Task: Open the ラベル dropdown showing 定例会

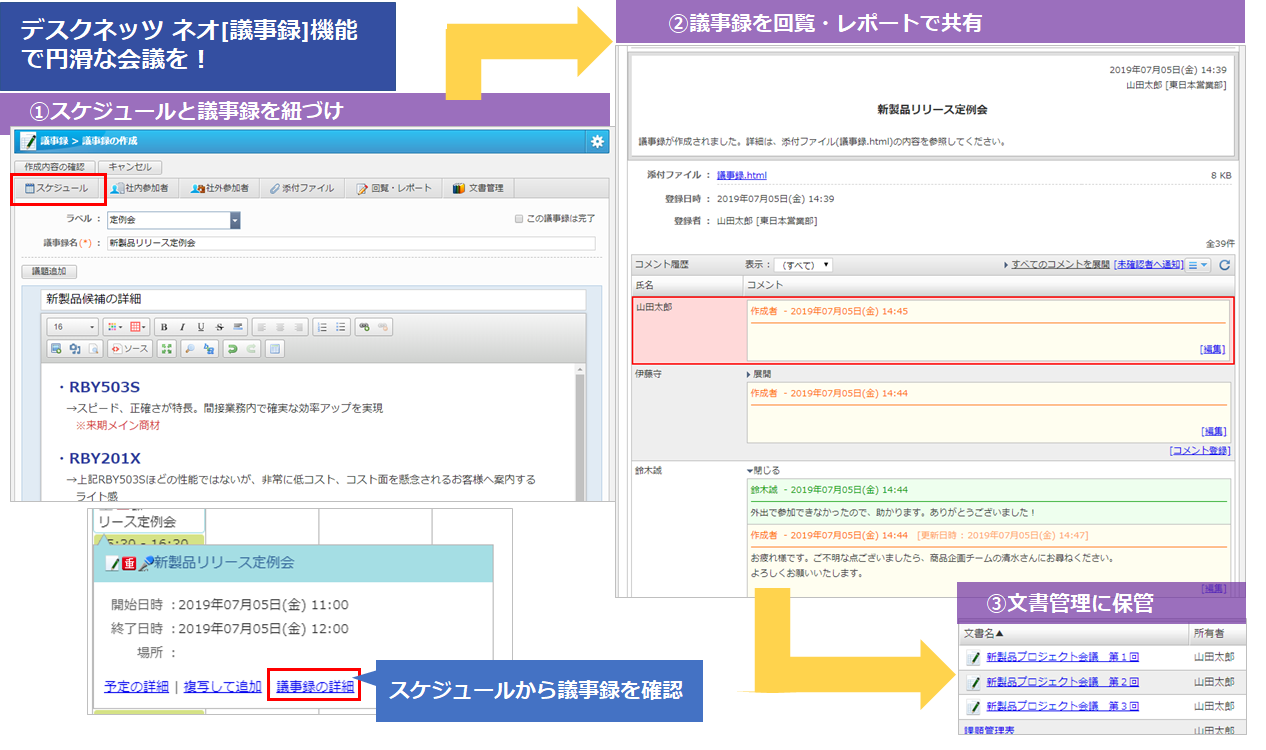Action: [x=174, y=220]
